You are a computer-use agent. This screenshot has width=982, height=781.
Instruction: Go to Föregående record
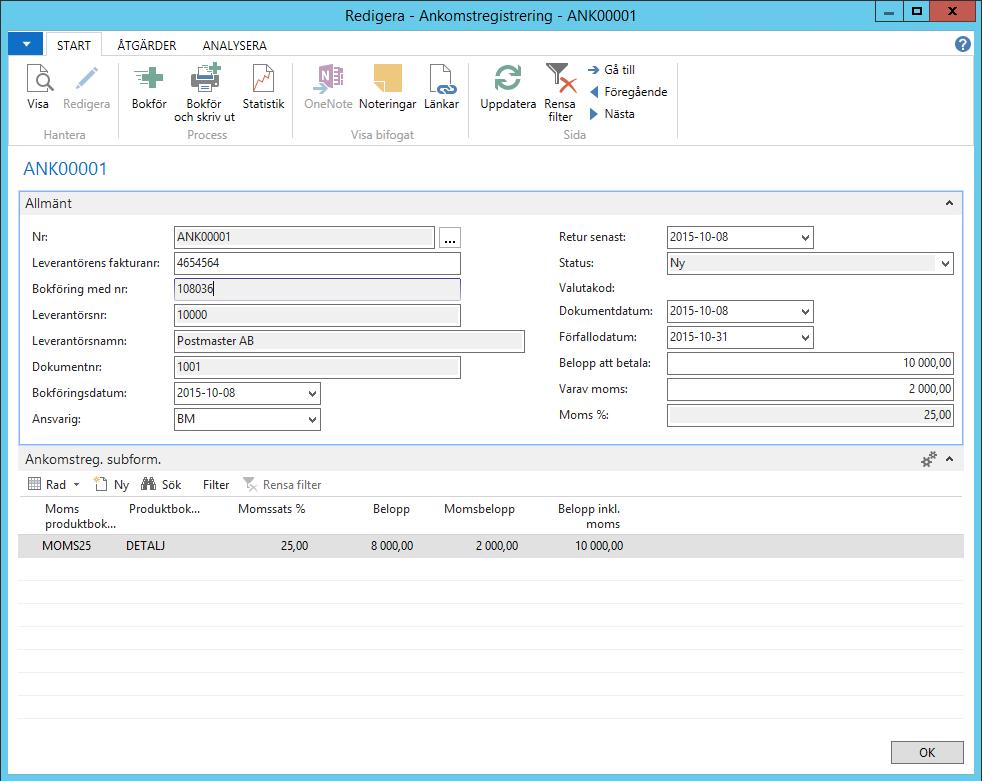tap(629, 92)
